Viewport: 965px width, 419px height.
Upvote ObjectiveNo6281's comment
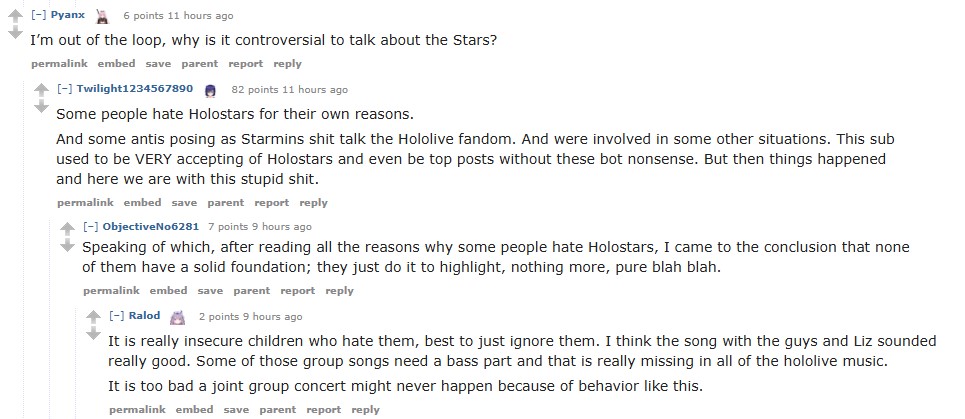[x=67, y=228]
